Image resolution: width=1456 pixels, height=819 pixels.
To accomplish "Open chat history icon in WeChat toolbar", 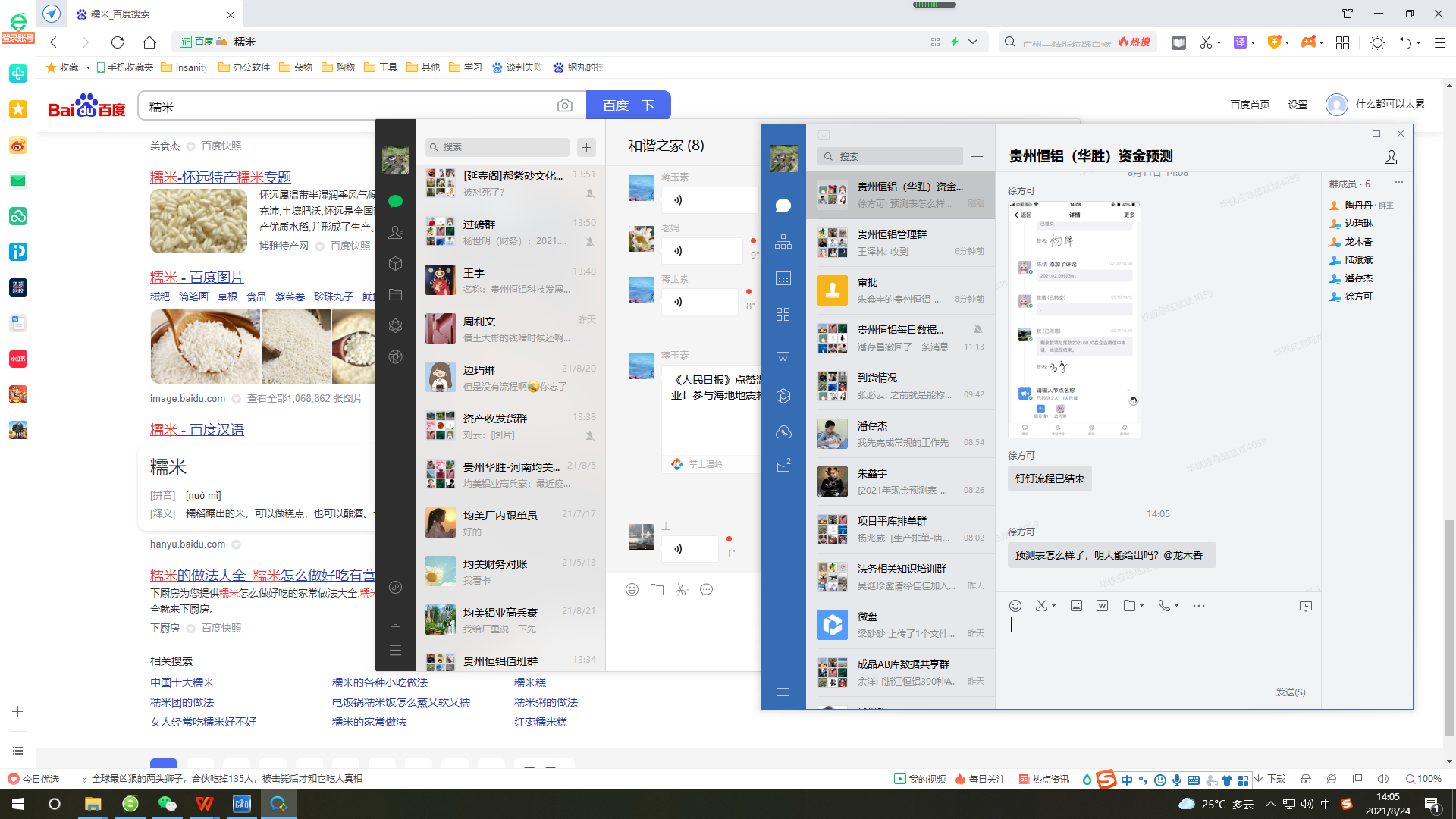I will (706, 590).
